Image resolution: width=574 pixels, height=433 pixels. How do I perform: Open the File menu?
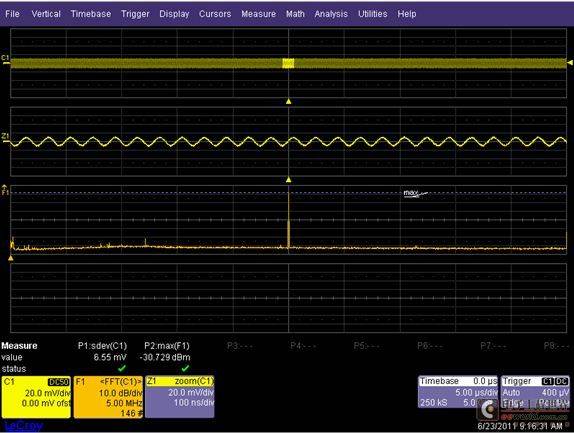(x=12, y=14)
